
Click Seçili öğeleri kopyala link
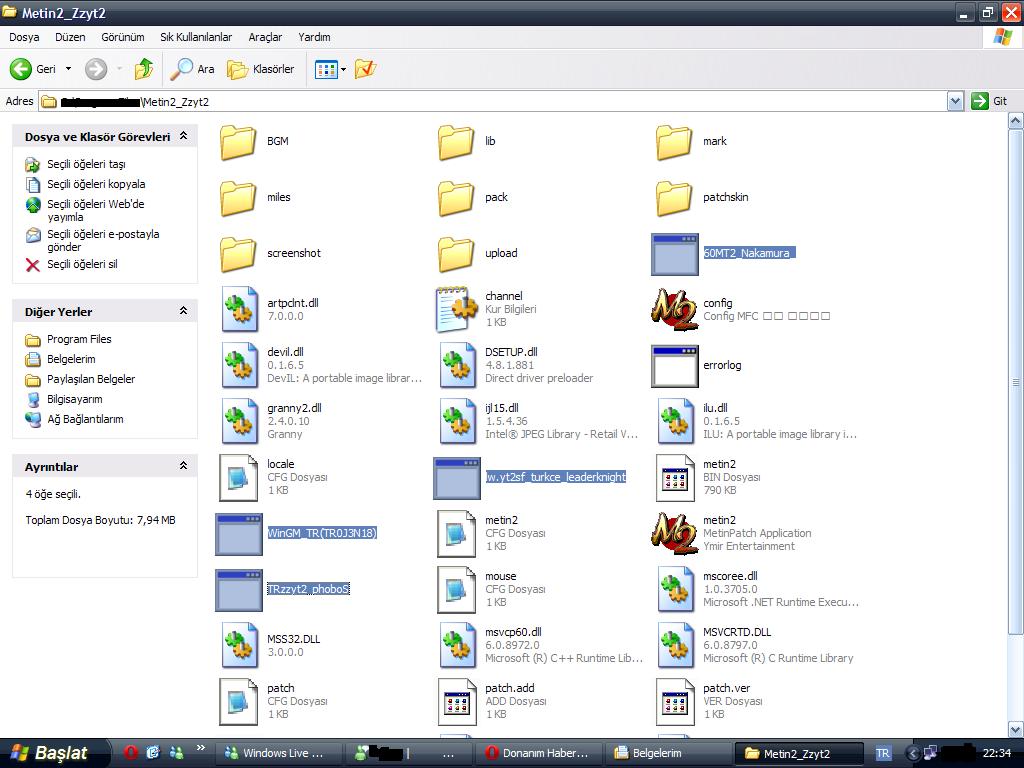[96, 184]
